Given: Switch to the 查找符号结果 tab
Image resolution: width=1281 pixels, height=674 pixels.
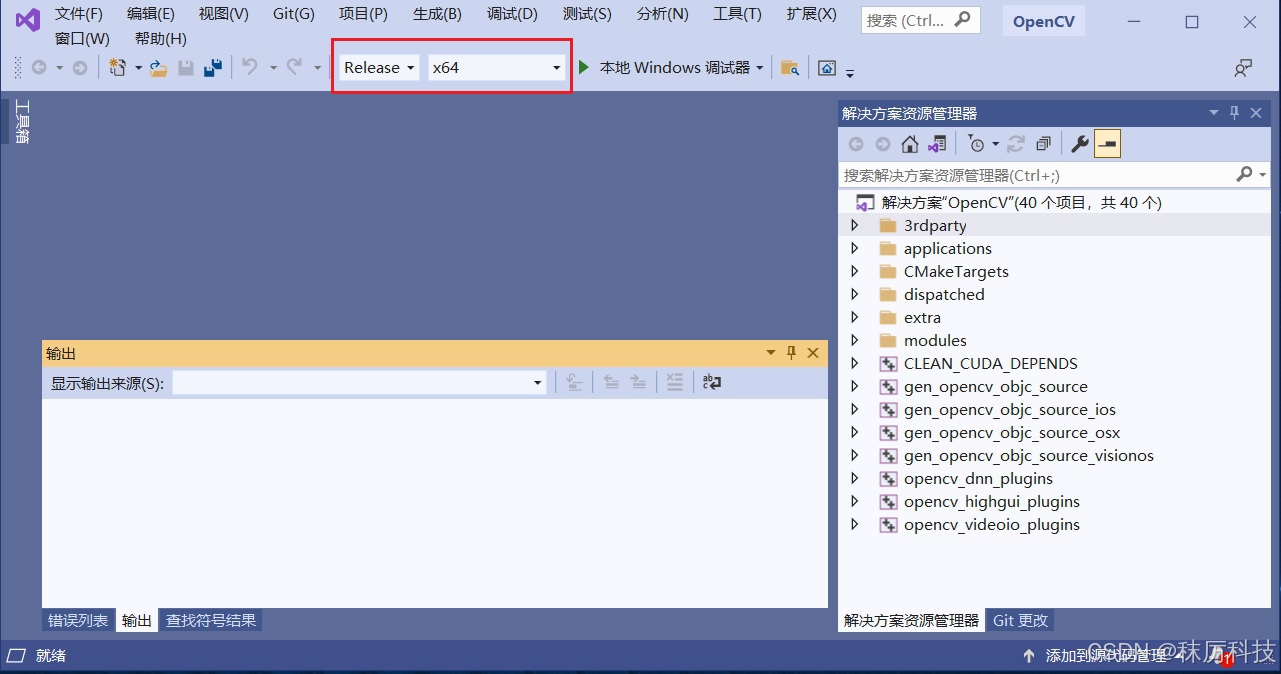Looking at the screenshot, I should pos(211,621).
